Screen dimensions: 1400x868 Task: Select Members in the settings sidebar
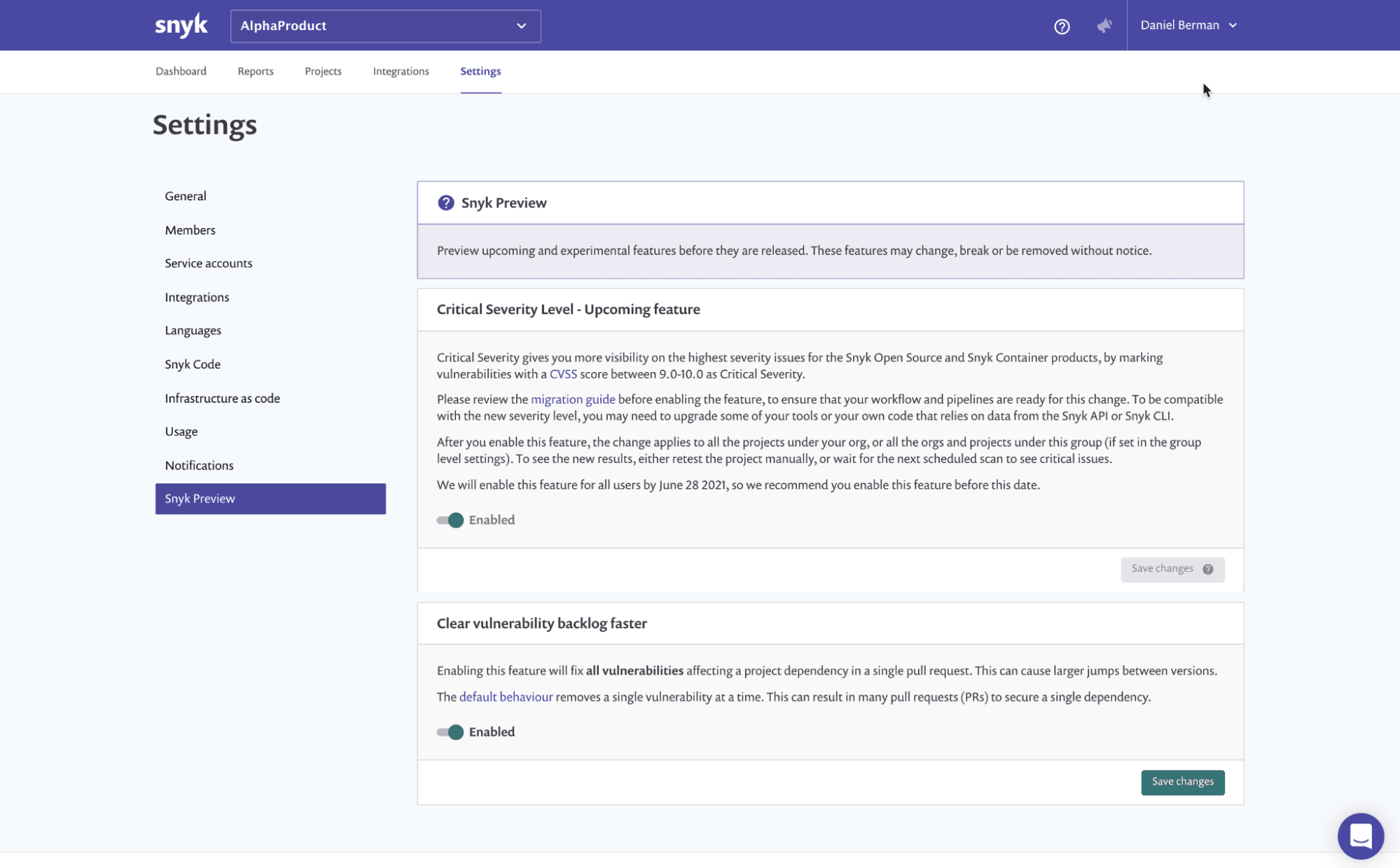190,230
